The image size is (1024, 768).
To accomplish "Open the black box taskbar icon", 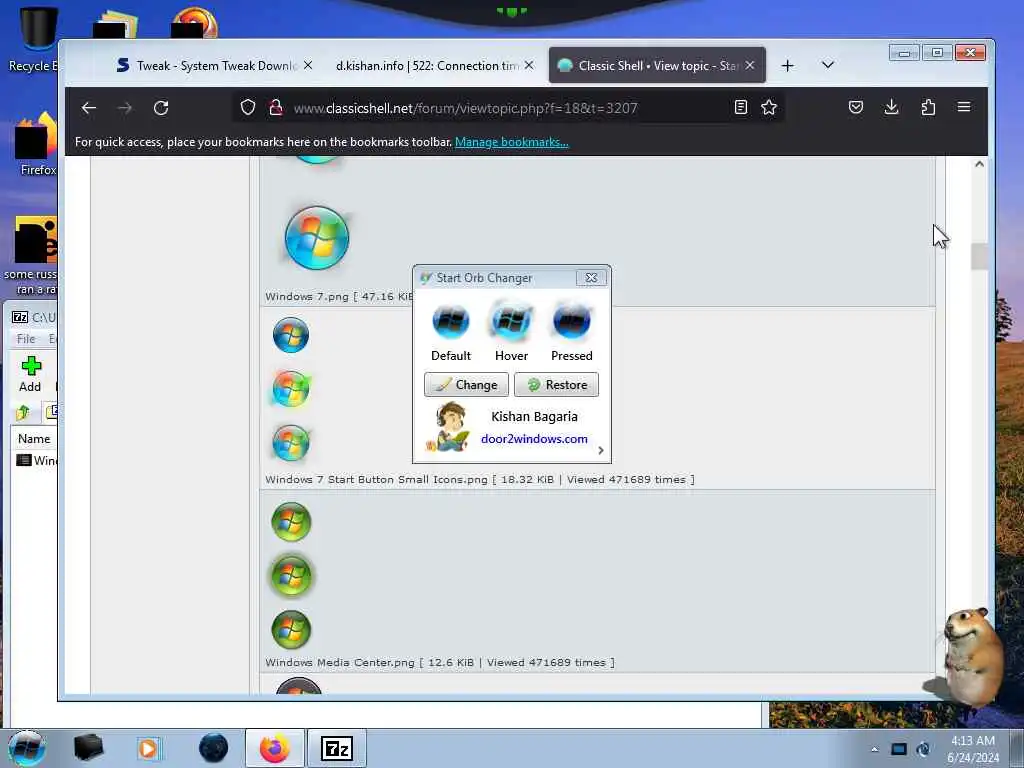I will (x=88, y=748).
